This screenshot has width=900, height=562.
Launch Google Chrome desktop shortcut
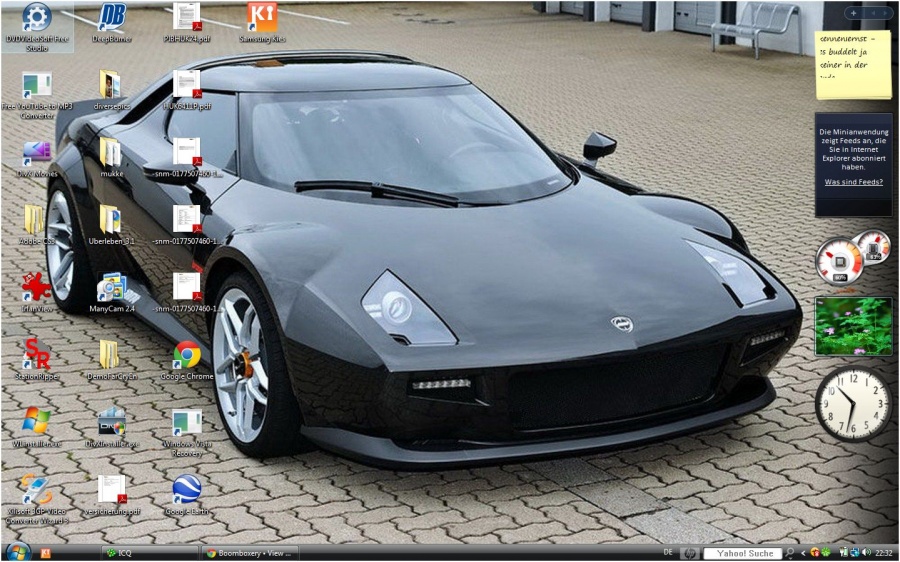[187, 355]
